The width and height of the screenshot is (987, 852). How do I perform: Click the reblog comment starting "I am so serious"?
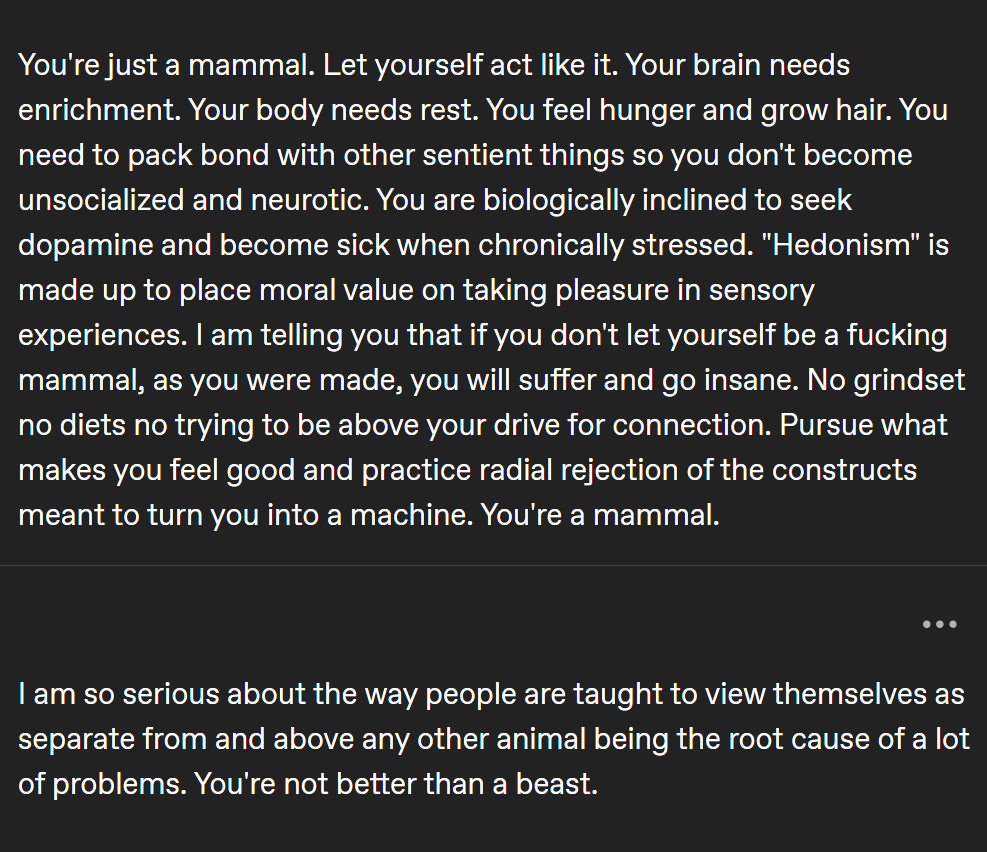click(494, 739)
